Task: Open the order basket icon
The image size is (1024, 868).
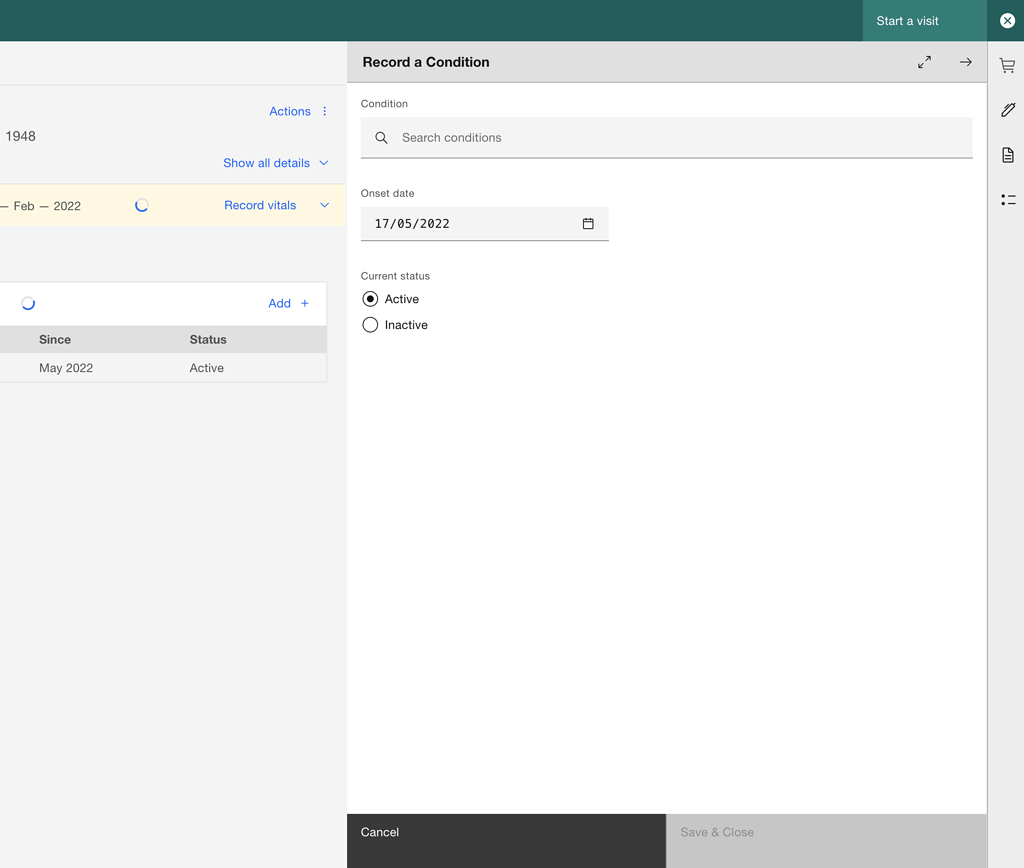Action: (x=1007, y=64)
